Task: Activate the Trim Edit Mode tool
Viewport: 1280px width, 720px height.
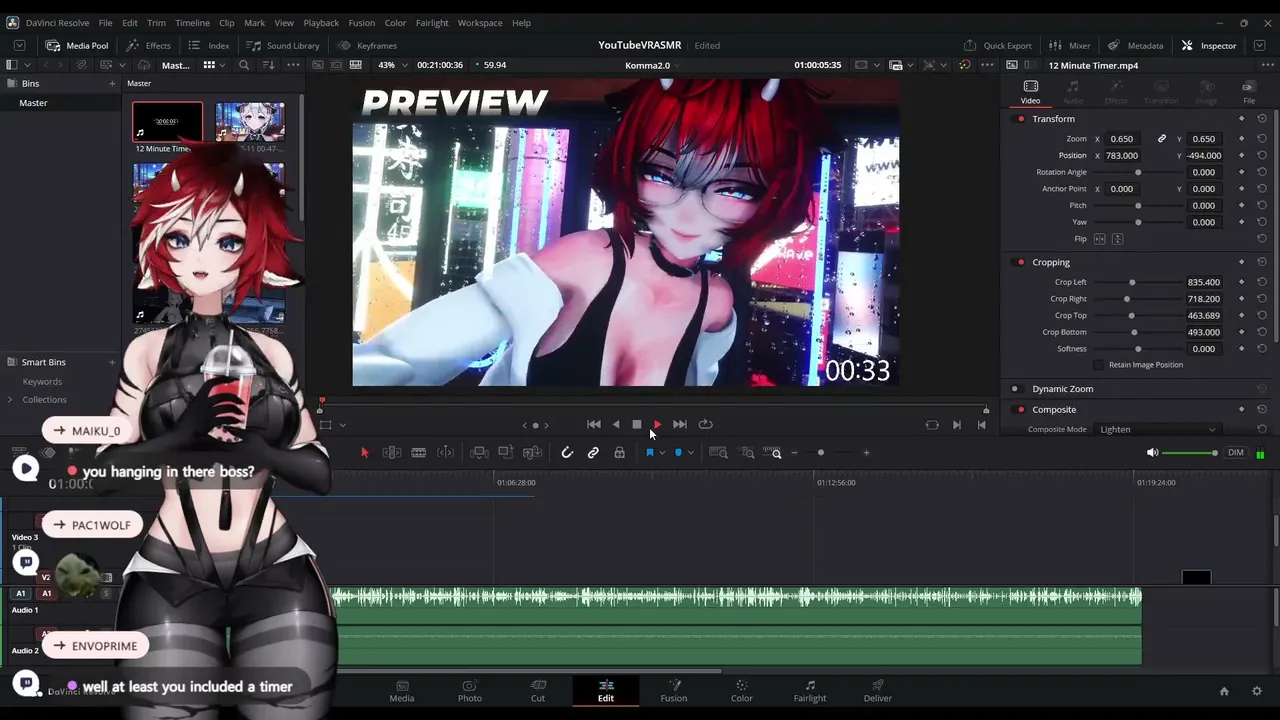Action: pos(392,453)
